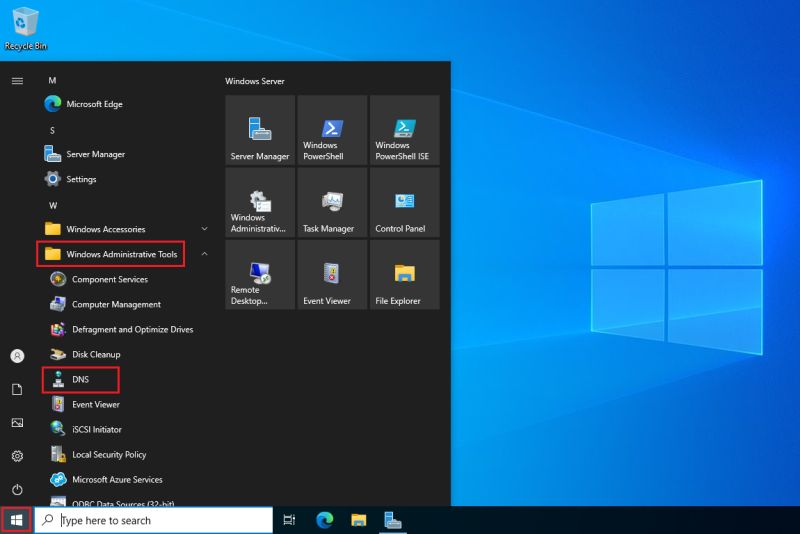Click the letter W section header

point(53,206)
